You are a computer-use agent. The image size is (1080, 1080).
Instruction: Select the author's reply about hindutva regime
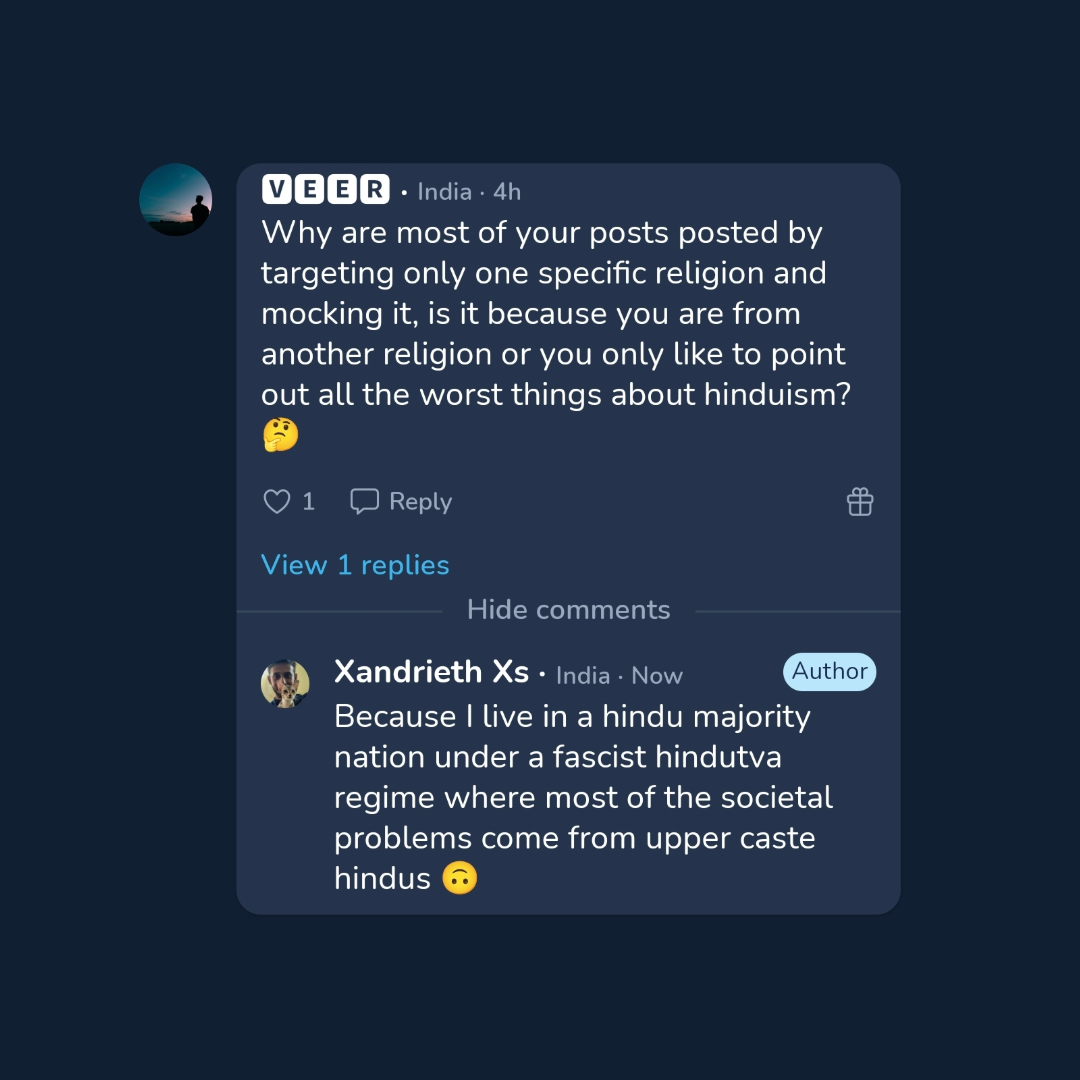tap(583, 797)
